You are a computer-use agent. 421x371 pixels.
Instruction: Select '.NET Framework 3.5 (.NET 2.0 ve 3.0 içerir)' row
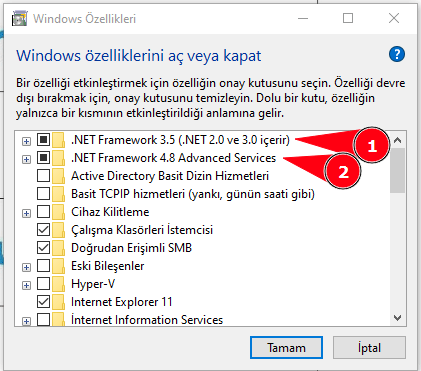(180, 140)
